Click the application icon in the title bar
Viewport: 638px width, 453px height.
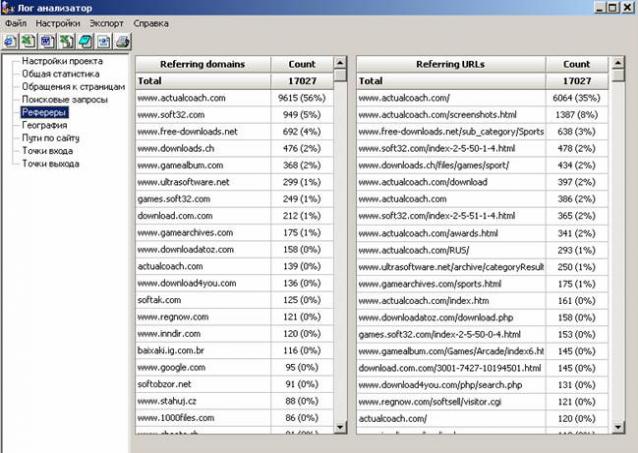7,7
